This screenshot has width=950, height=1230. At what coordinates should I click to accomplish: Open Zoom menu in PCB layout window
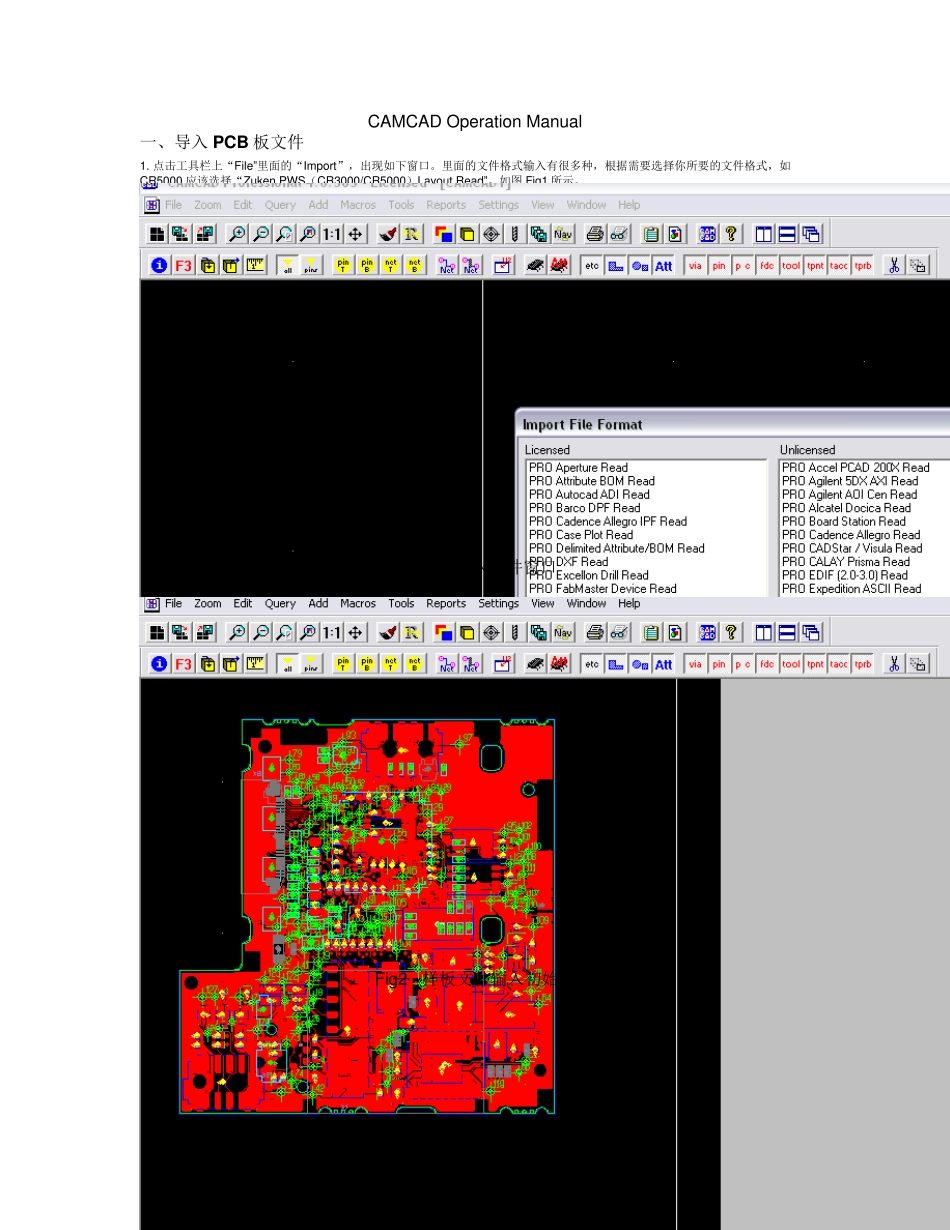208,603
